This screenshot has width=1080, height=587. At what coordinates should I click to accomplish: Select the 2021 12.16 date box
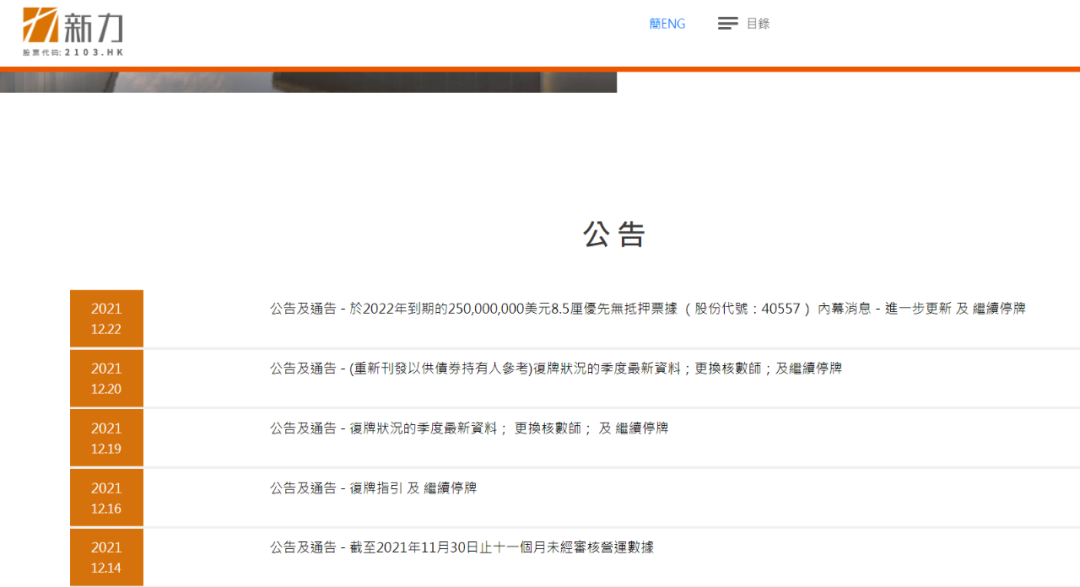pos(106,498)
